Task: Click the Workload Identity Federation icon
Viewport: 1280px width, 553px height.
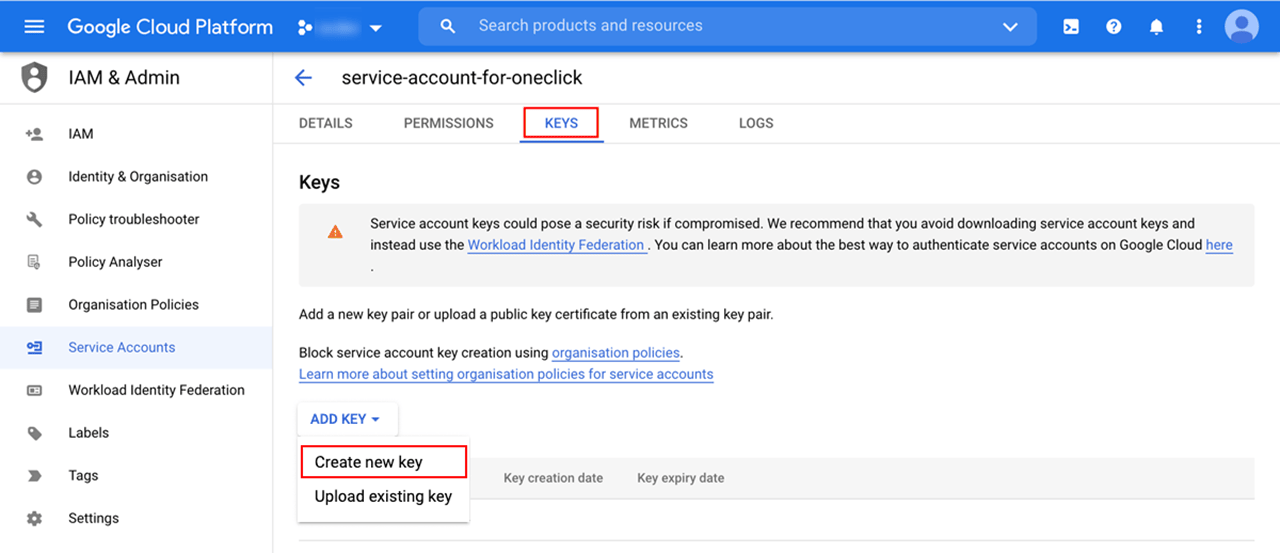Action: (x=35, y=390)
